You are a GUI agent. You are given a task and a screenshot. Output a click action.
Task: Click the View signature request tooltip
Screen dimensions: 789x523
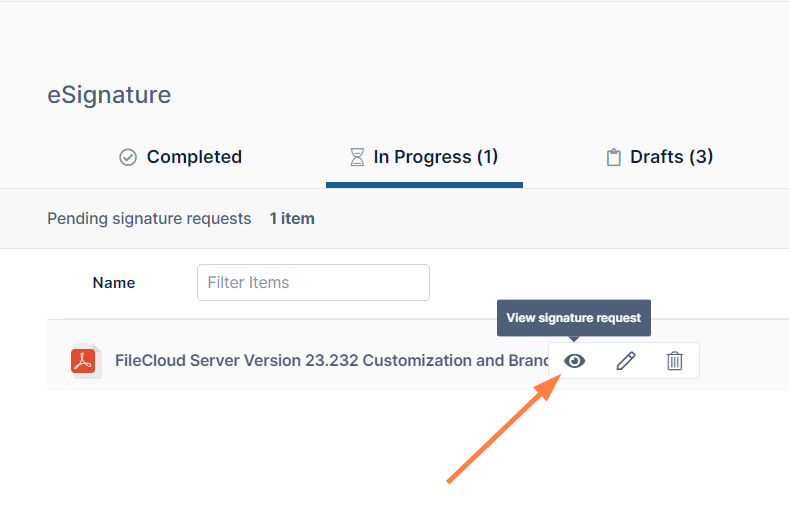click(574, 318)
